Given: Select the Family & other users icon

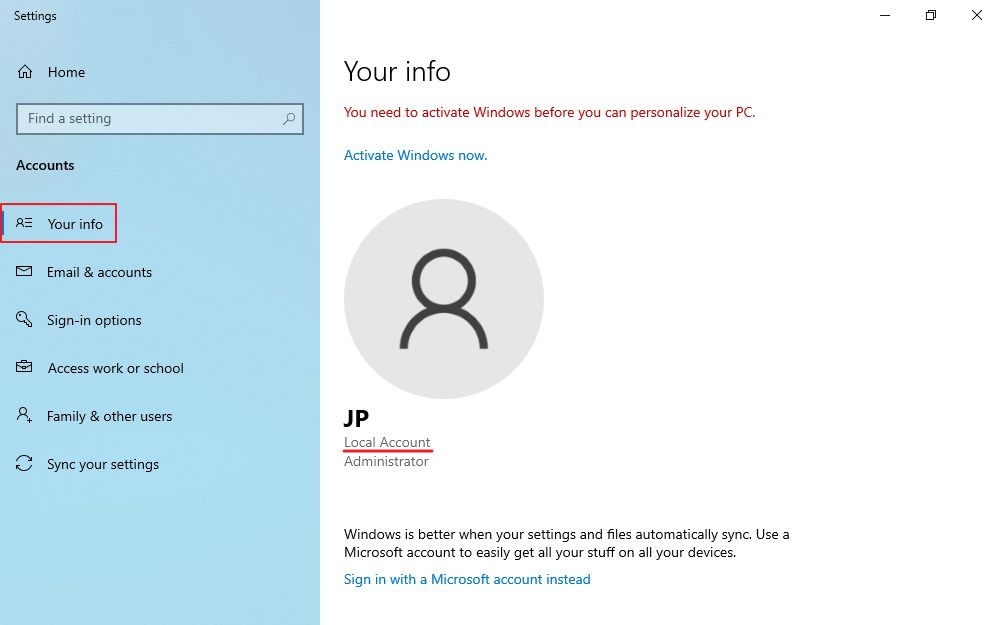Looking at the screenshot, I should pyautogui.click(x=24, y=415).
